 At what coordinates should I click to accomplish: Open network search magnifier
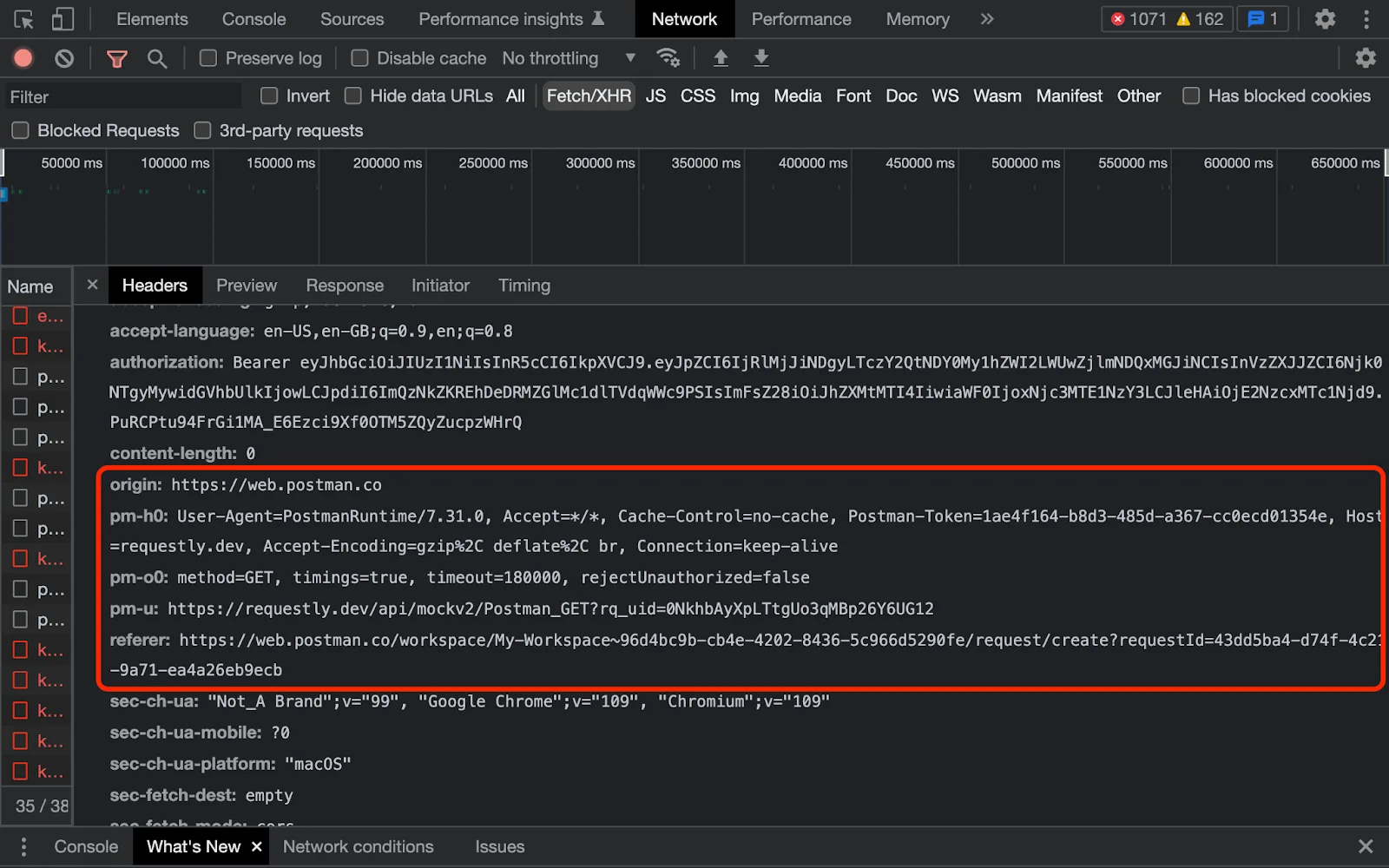coord(157,58)
